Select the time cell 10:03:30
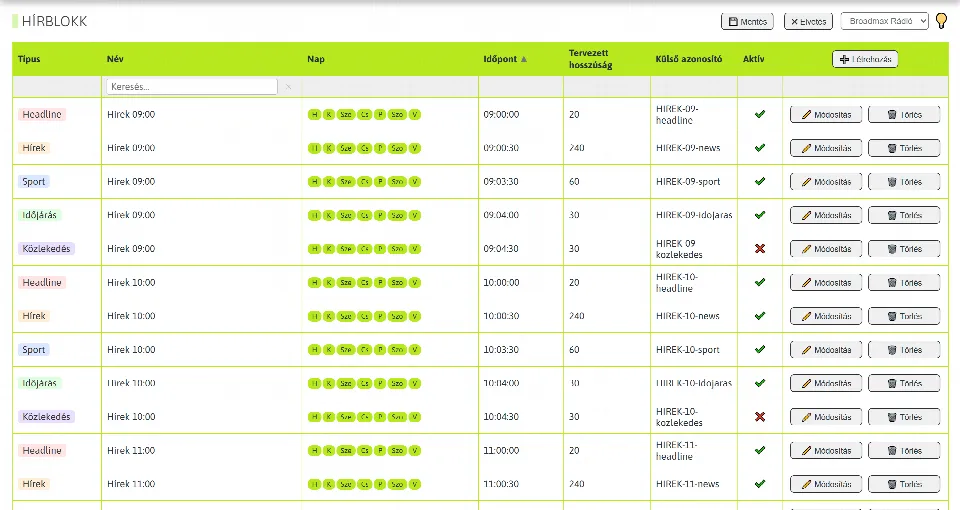 tap(501, 350)
